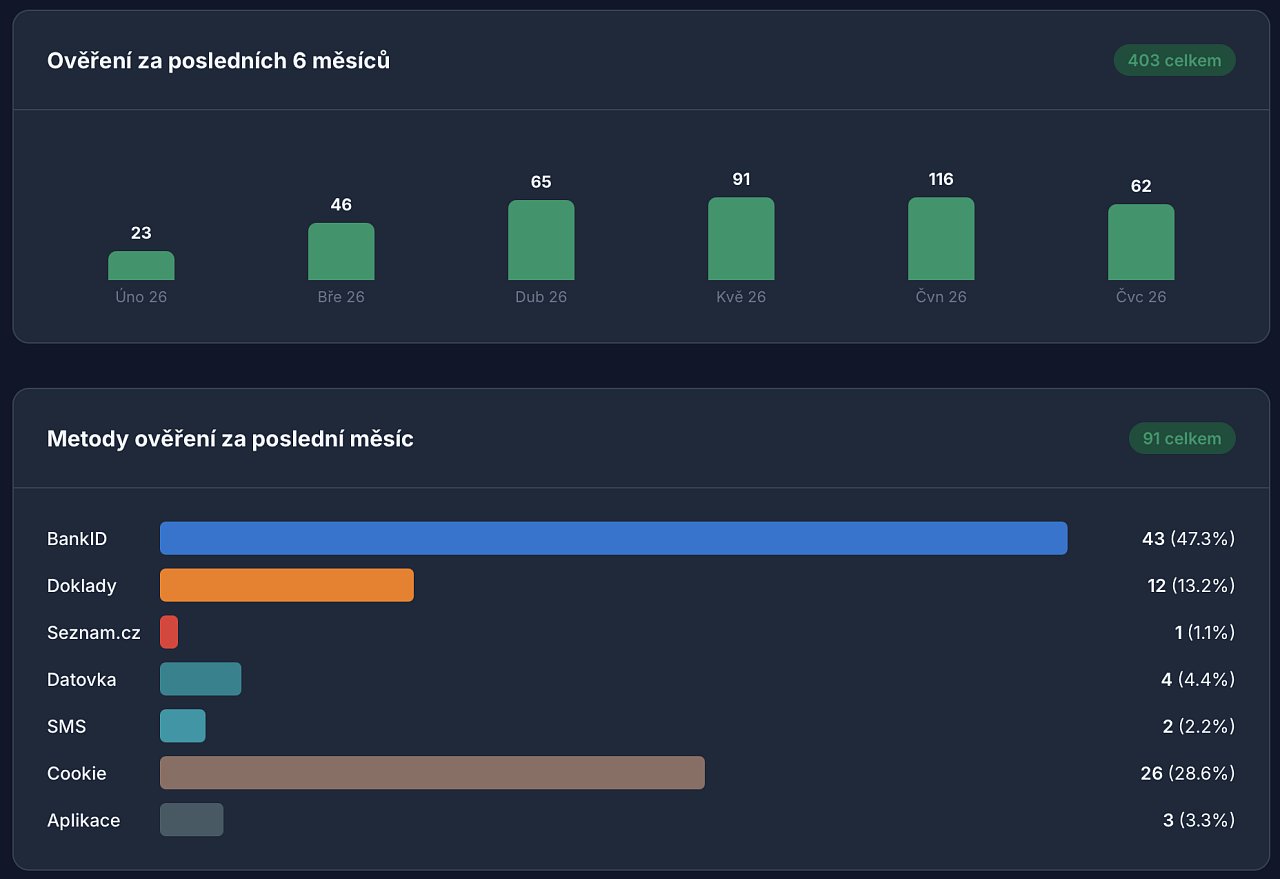Click the Úno 26 bar with value 23

click(x=141, y=265)
